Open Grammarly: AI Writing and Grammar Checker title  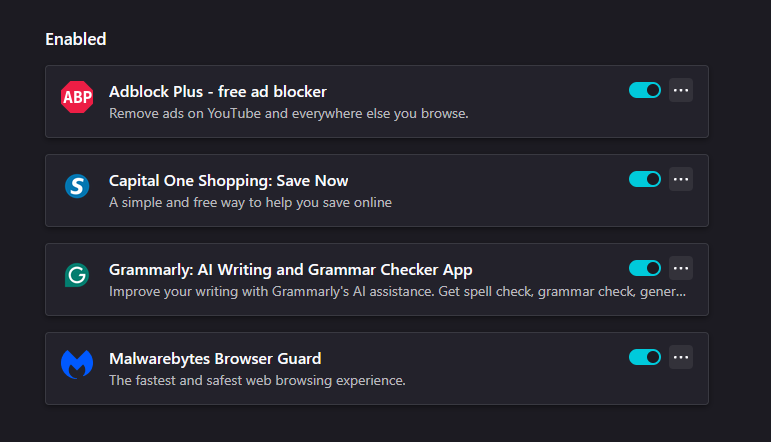(x=290, y=270)
